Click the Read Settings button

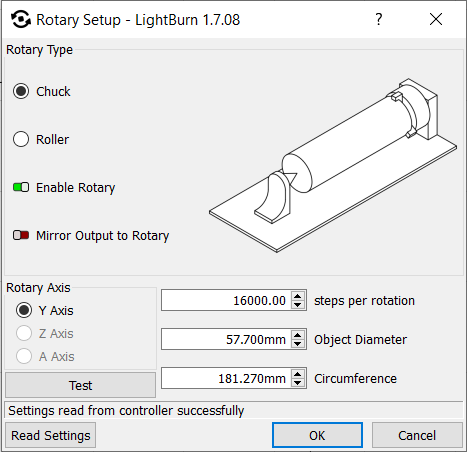pyautogui.click(x=50, y=435)
